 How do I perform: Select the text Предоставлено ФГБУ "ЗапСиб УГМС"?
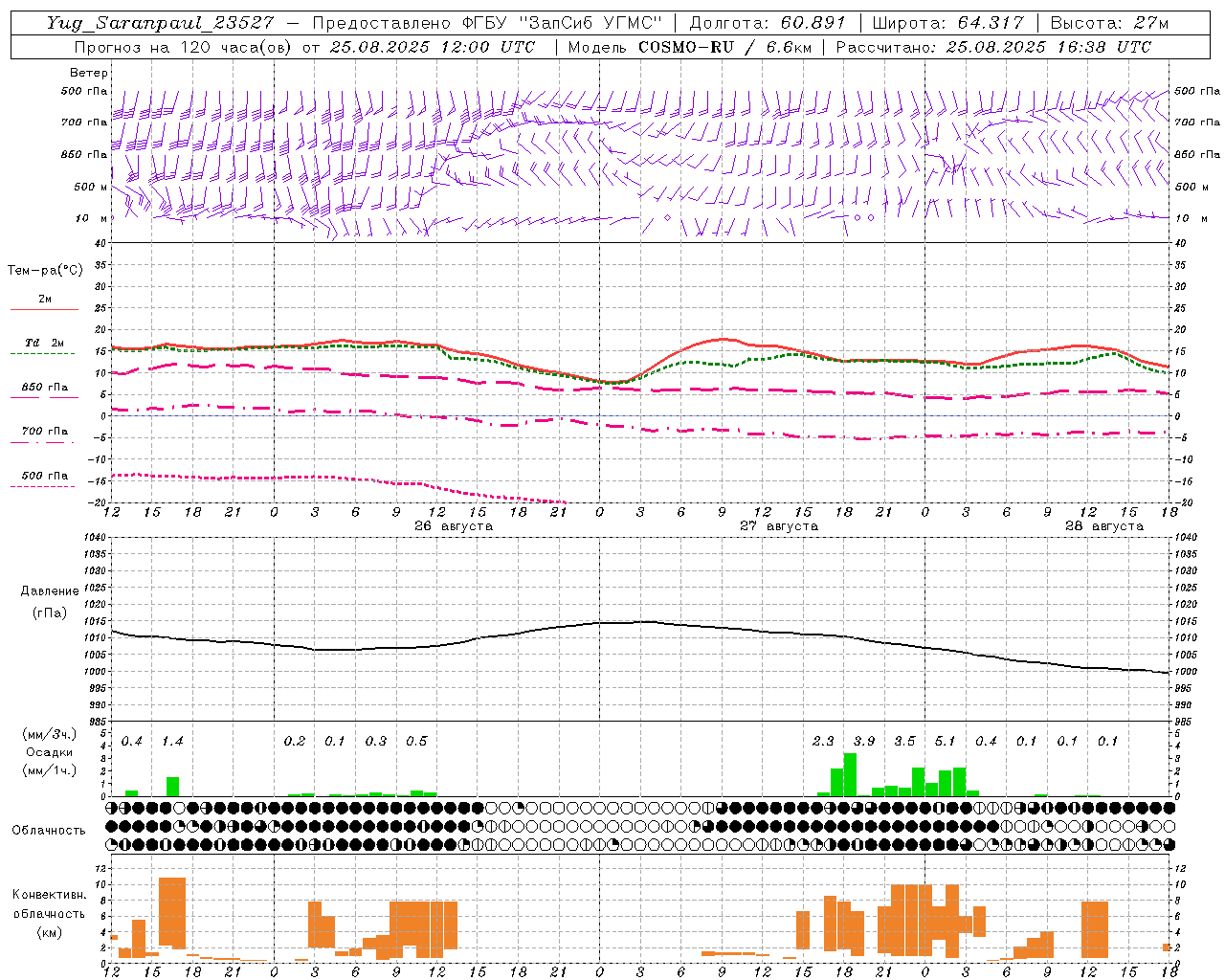tap(487, 23)
